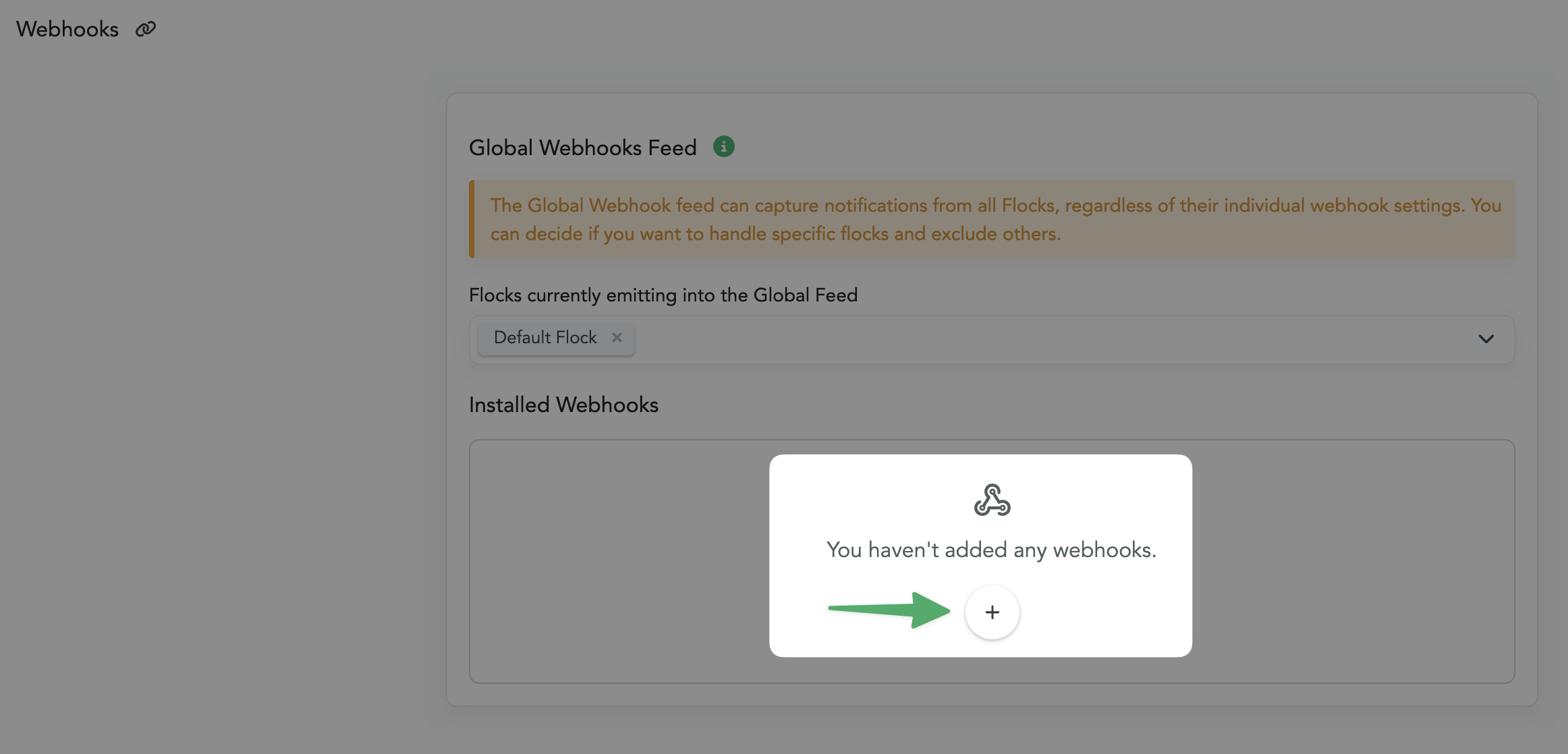Click the banner's second line about excluding flocks

[x=775, y=234]
